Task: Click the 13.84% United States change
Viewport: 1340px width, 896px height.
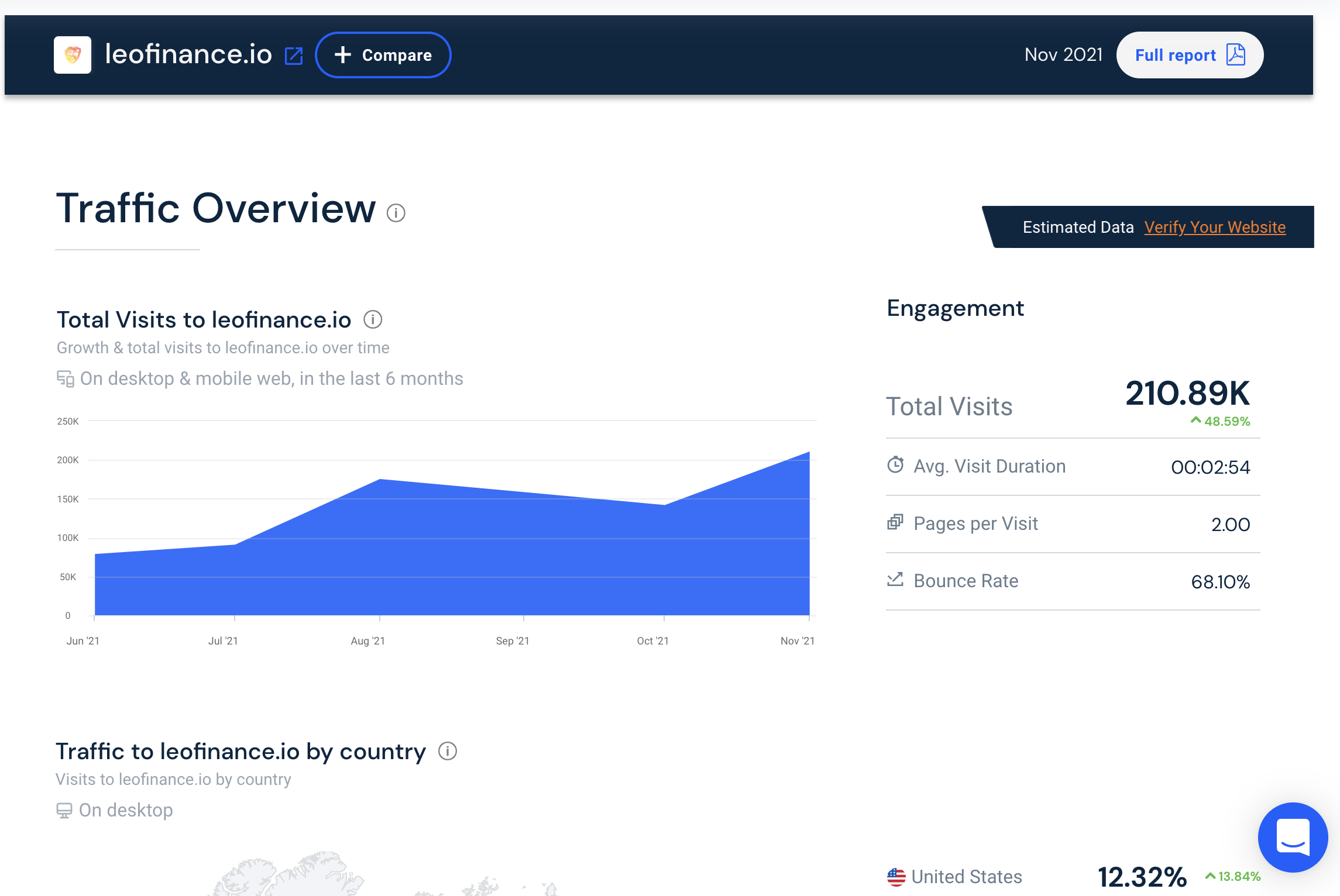Action: click(1233, 876)
